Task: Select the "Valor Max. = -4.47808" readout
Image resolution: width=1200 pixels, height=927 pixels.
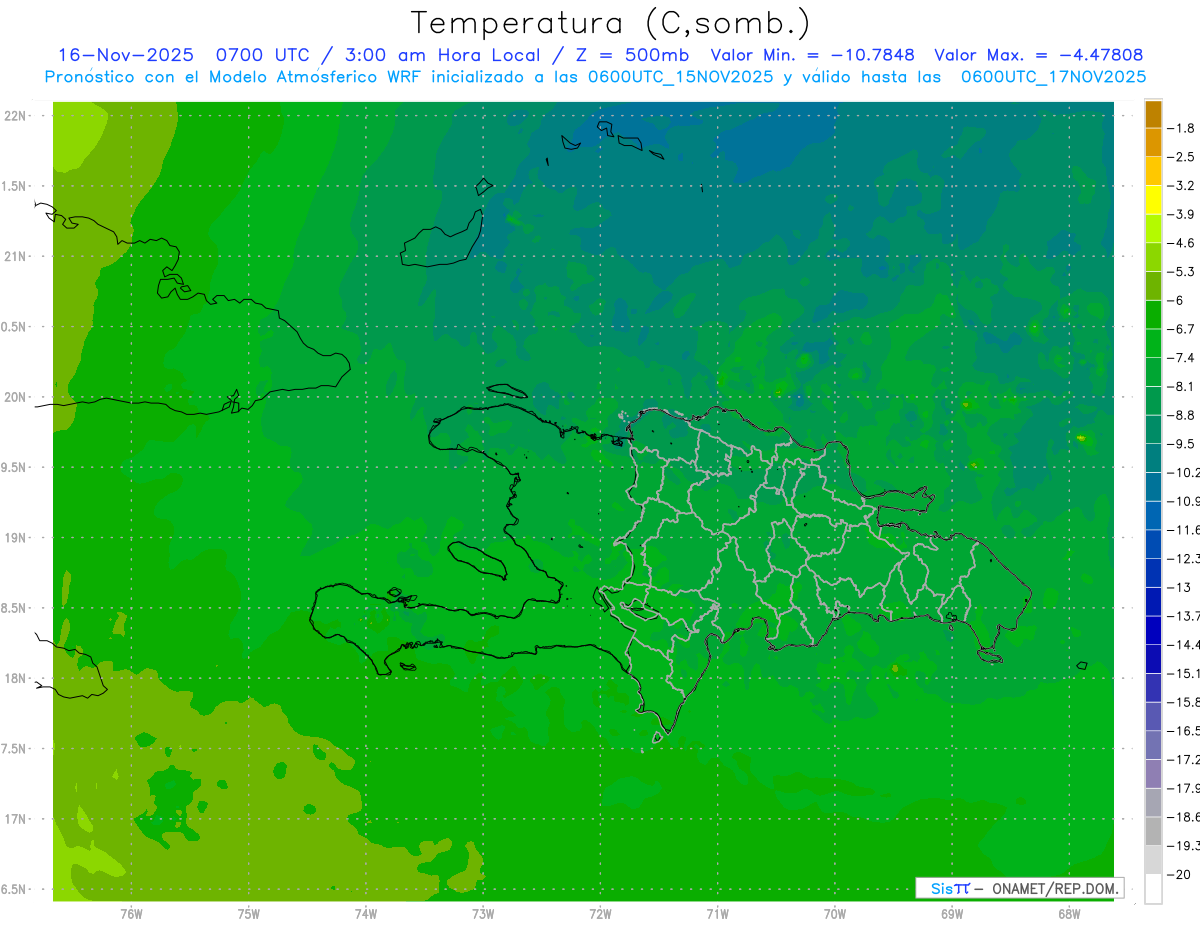Action: (x=1038, y=55)
